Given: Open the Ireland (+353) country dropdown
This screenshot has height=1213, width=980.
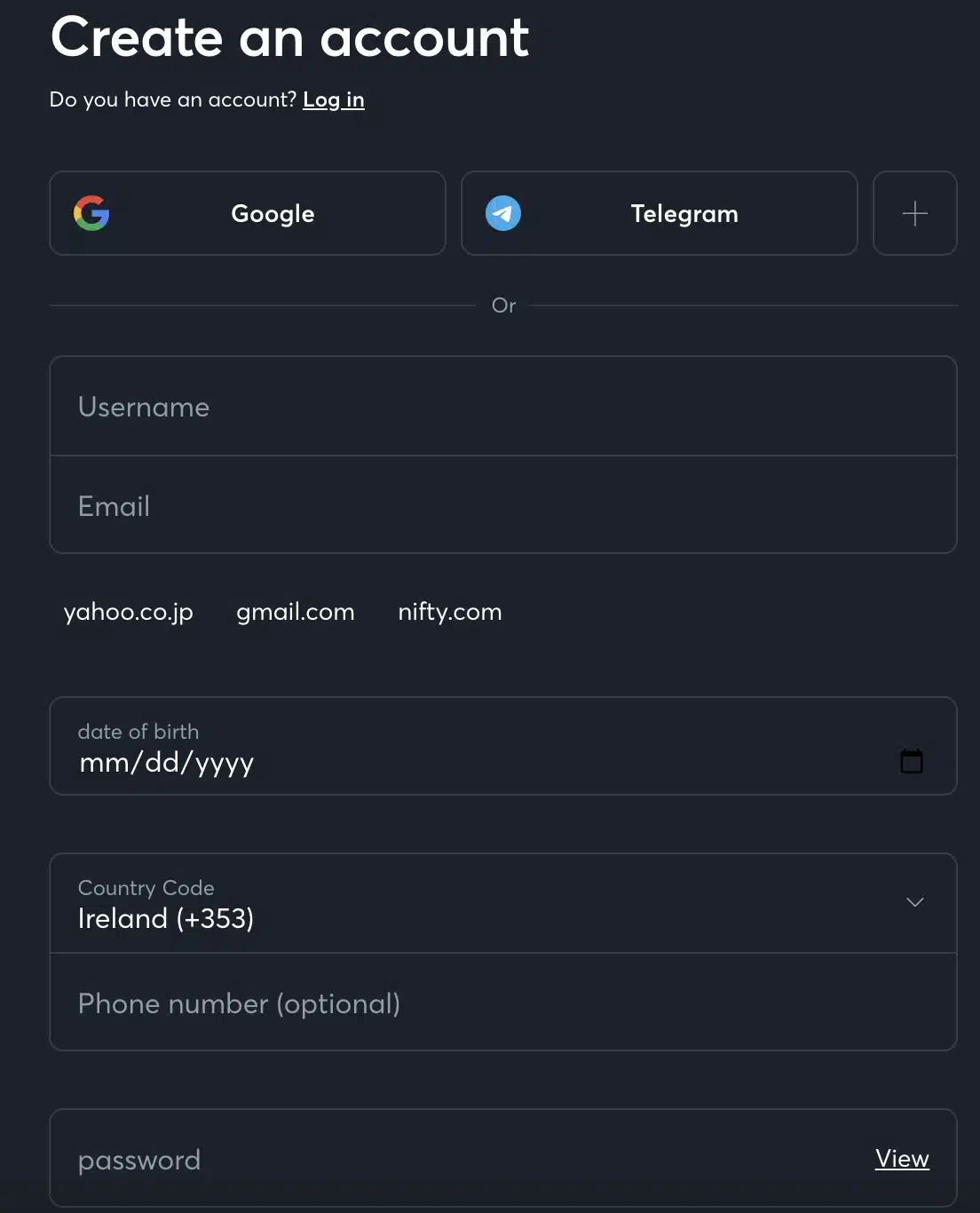Looking at the screenshot, I should click(x=503, y=903).
